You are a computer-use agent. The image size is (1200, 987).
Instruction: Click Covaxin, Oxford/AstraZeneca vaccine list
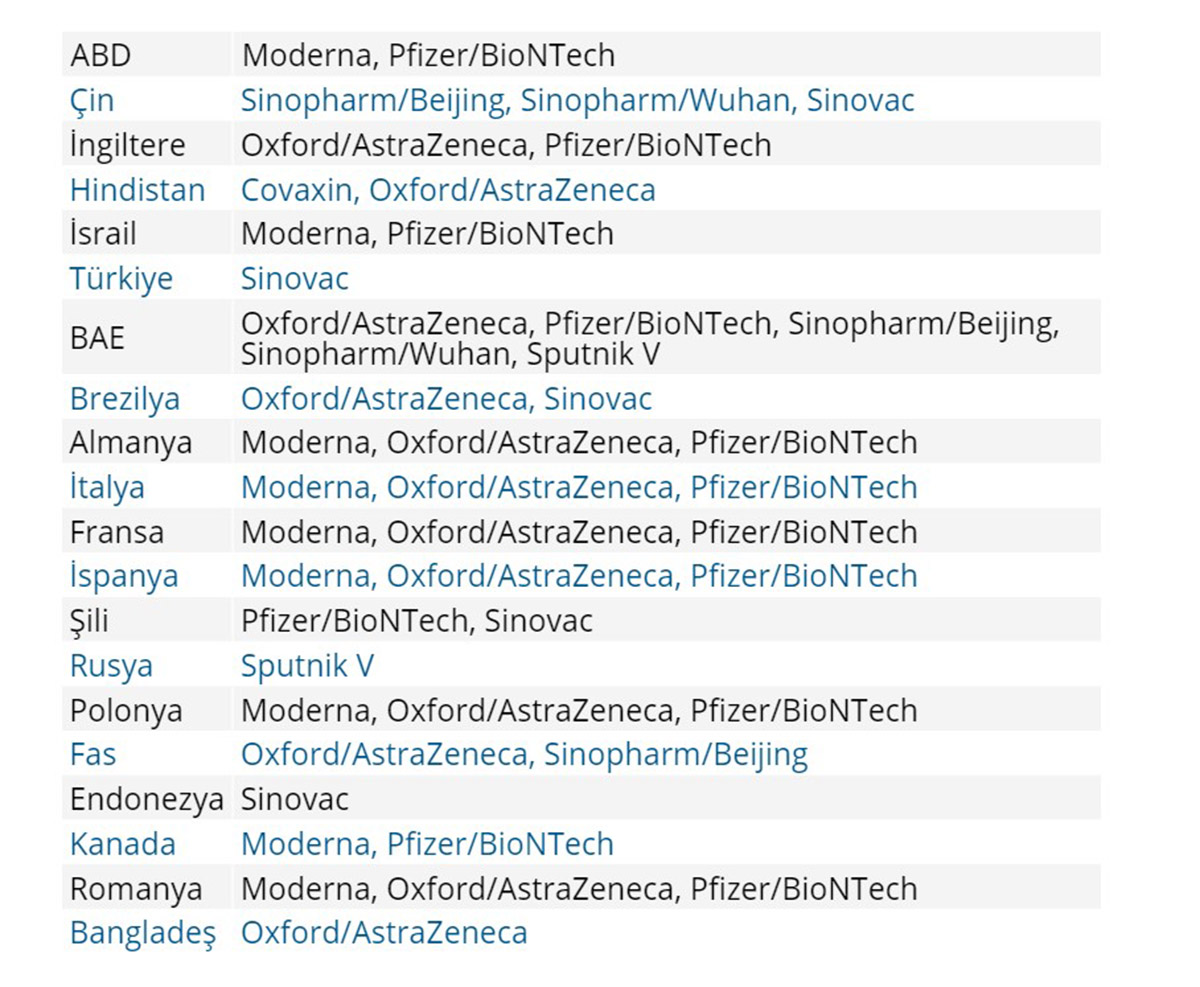pyautogui.click(x=448, y=189)
